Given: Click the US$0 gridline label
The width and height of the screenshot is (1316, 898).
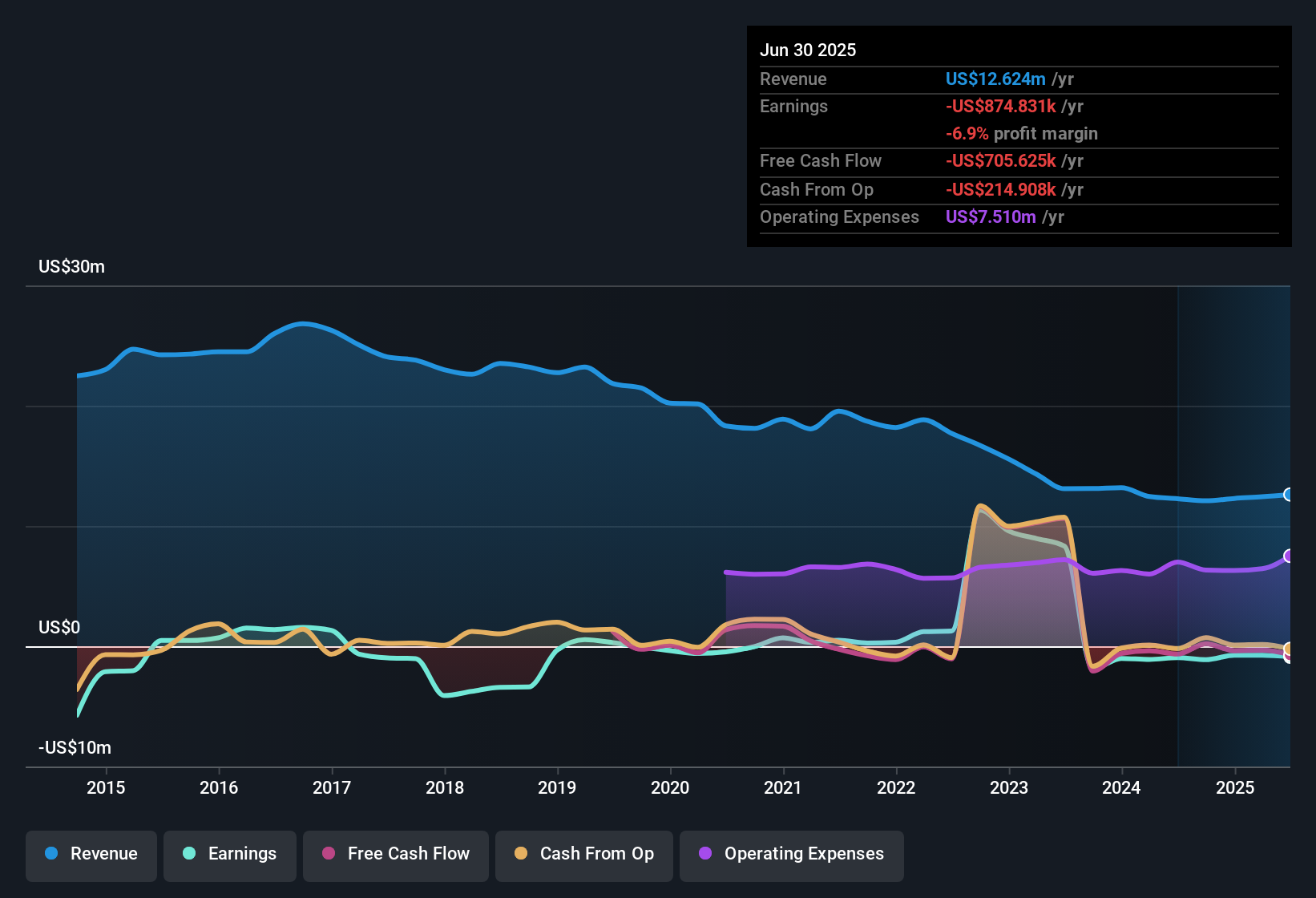Looking at the screenshot, I should point(59,627).
